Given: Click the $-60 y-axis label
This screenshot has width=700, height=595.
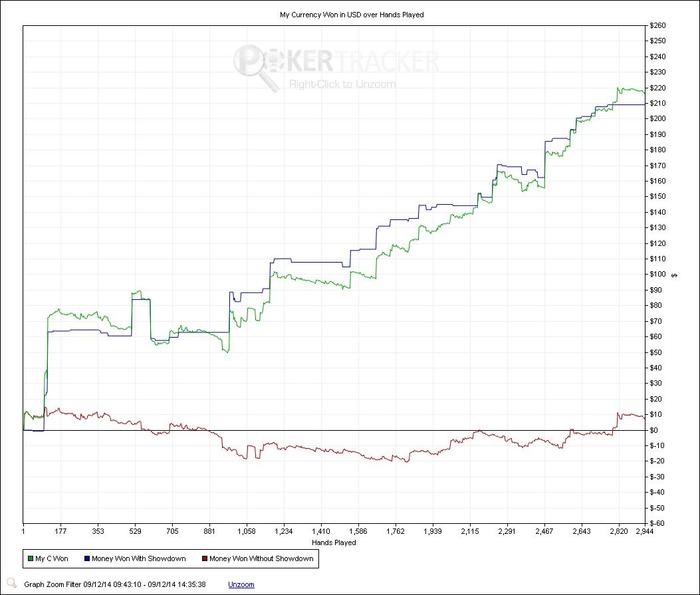Looking at the screenshot, I should (x=655, y=523).
